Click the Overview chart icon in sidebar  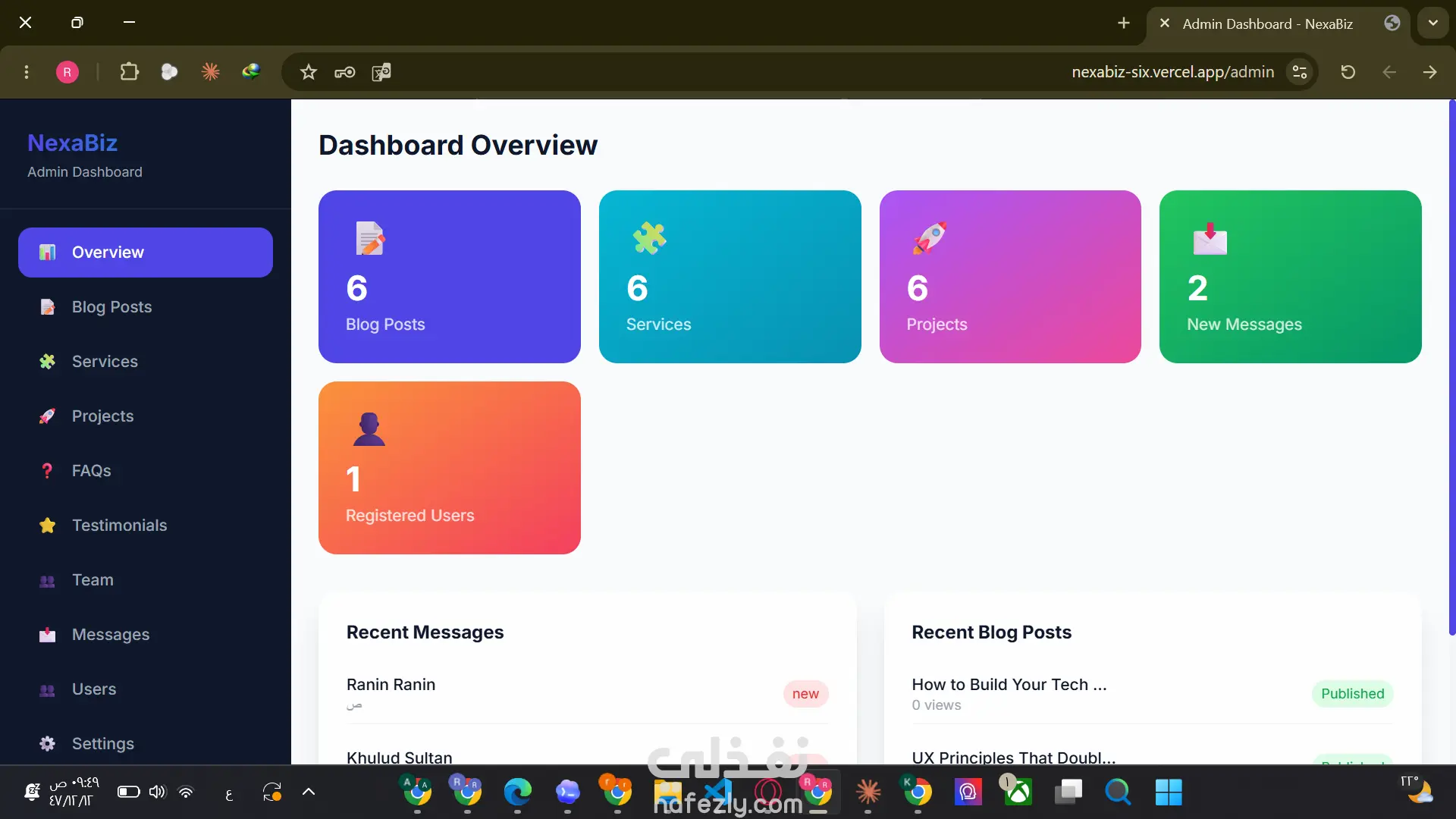pos(48,253)
